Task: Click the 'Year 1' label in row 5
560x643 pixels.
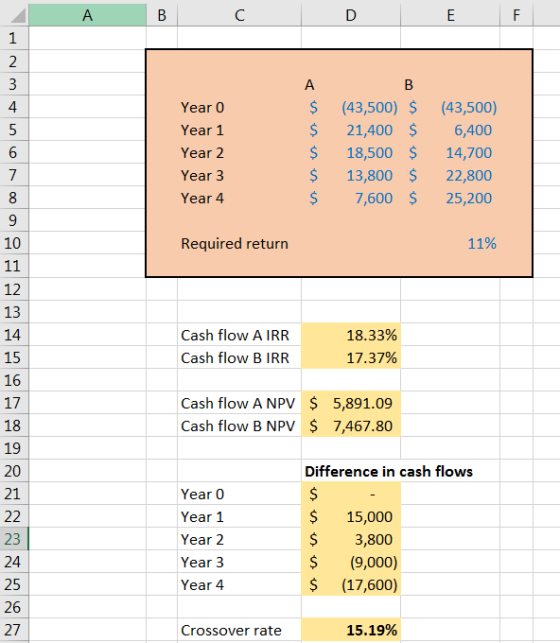Action: point(203,130)
